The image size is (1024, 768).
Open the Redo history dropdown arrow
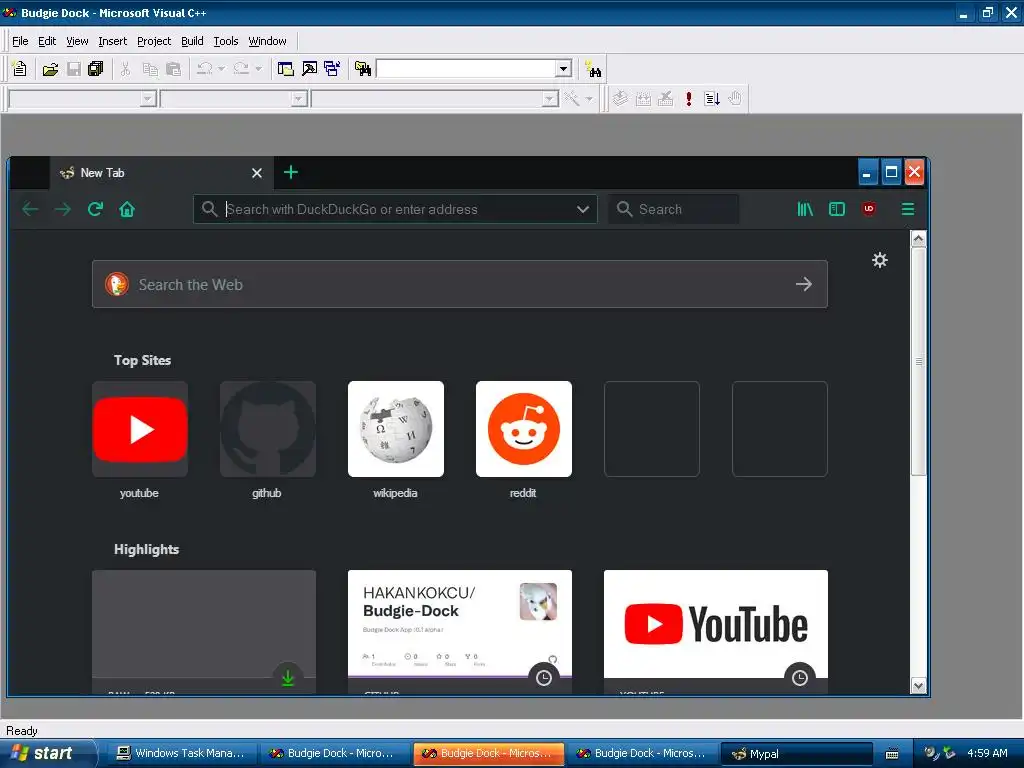259,69
